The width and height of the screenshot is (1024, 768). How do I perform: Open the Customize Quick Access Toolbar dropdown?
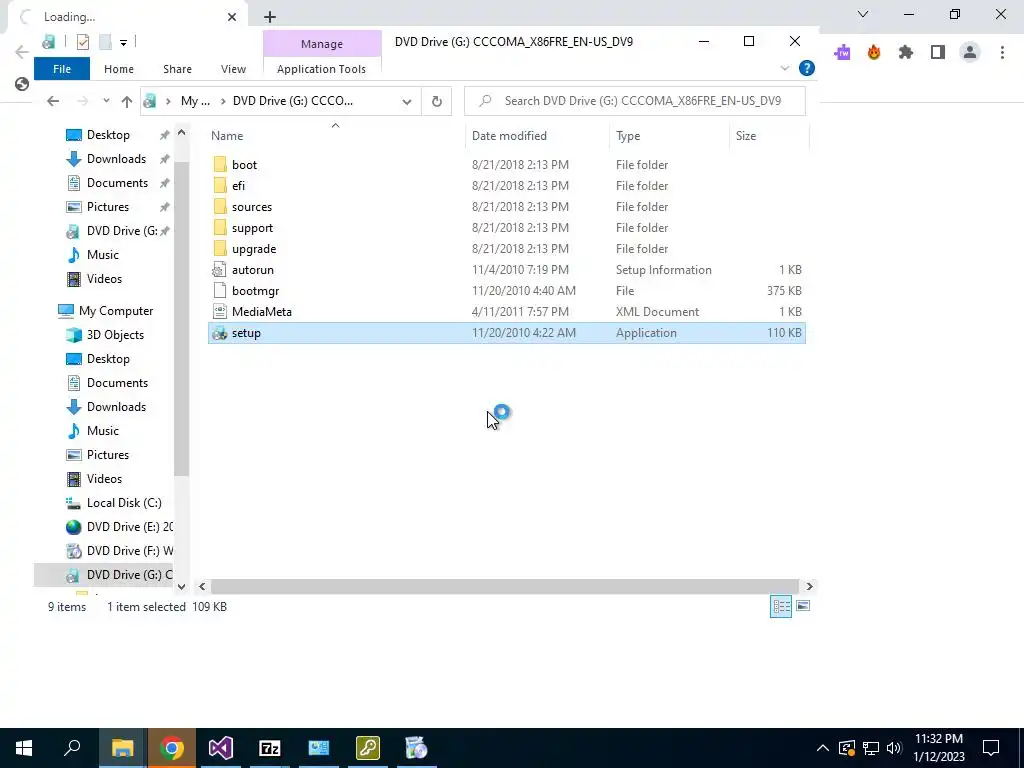pyautogui.click(x=123, y=43)
